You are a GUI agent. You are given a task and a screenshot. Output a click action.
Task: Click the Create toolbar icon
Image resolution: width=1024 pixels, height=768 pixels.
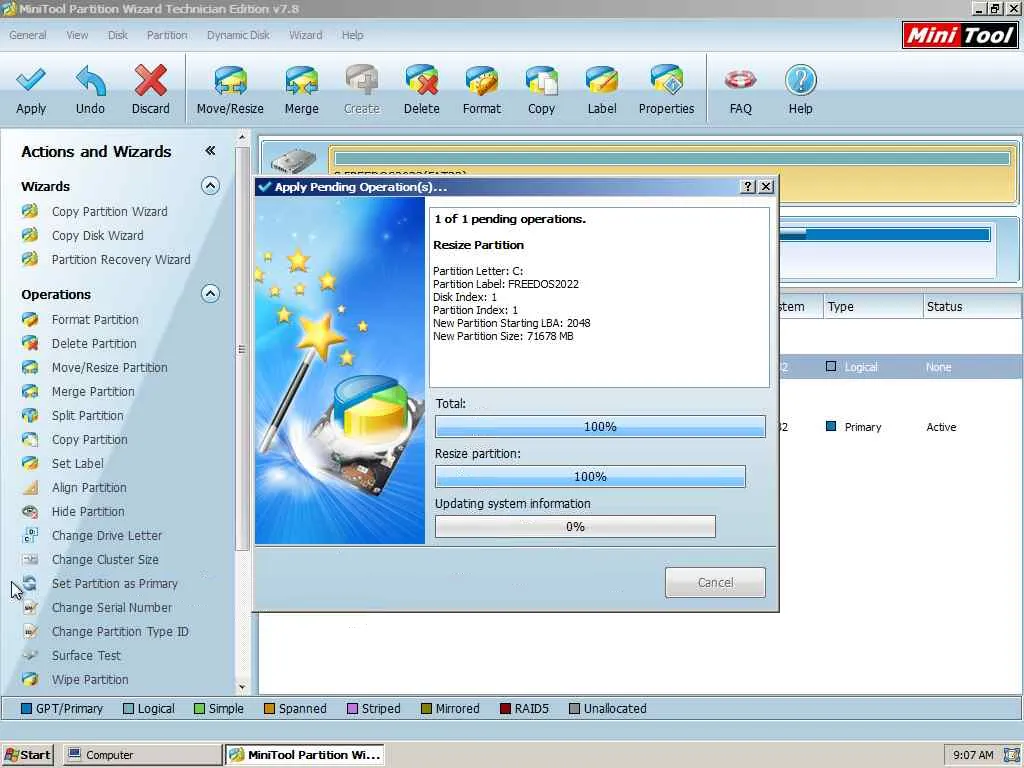click(x=361, y=81)
